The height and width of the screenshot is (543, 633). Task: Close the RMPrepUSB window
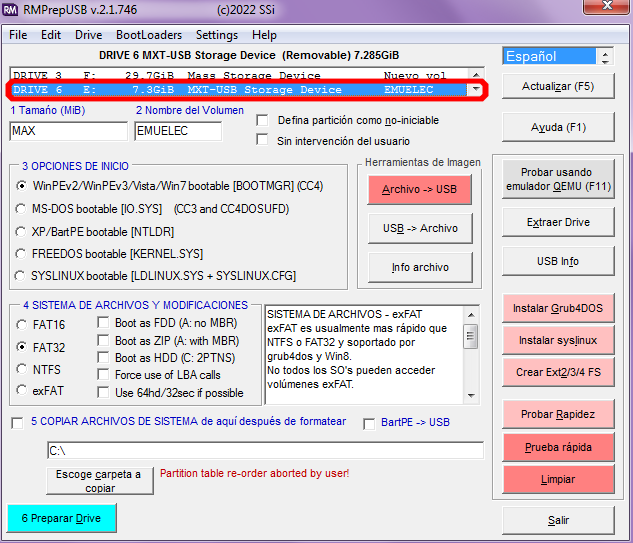(x=607, y=6)
